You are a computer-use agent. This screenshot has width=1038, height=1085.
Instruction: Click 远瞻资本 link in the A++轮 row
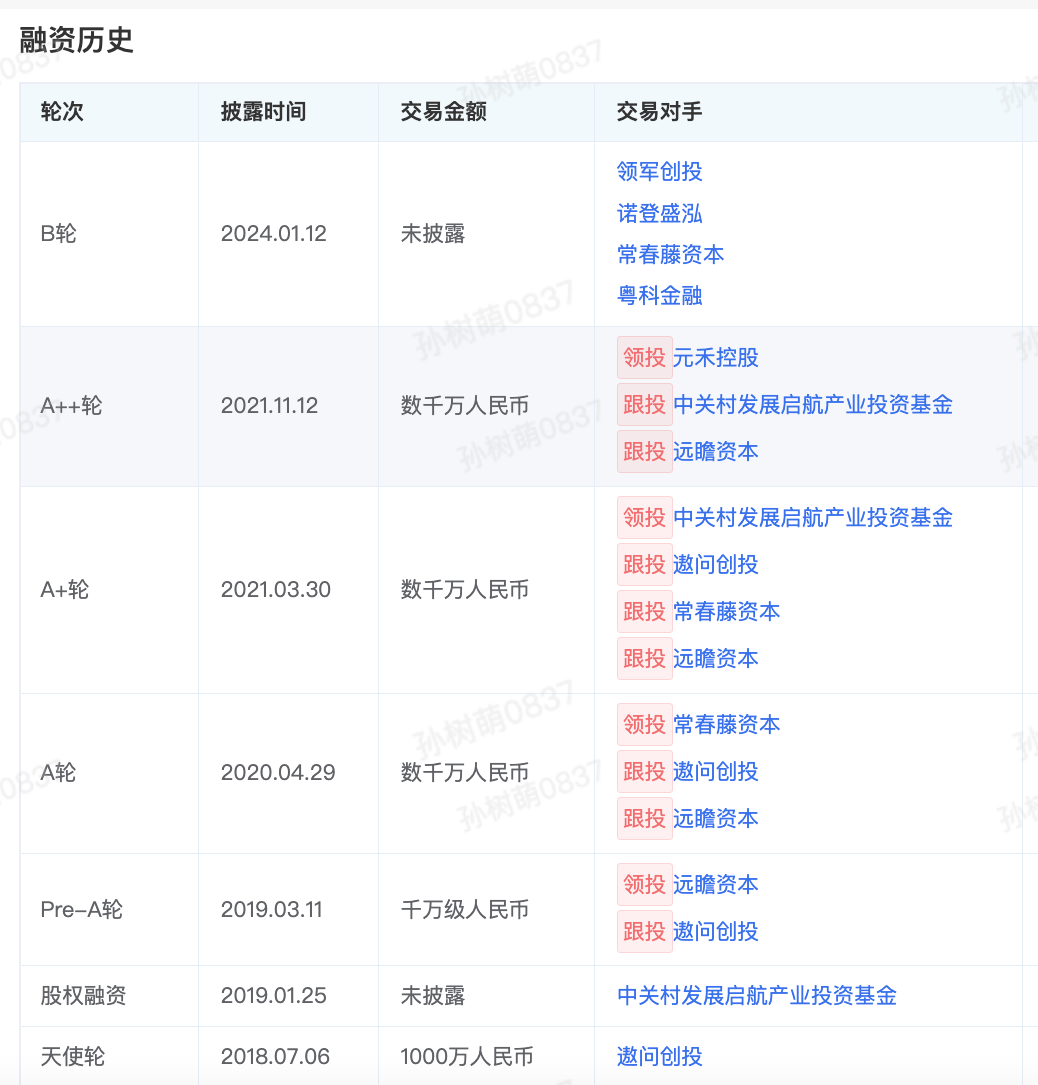(716, 452)
